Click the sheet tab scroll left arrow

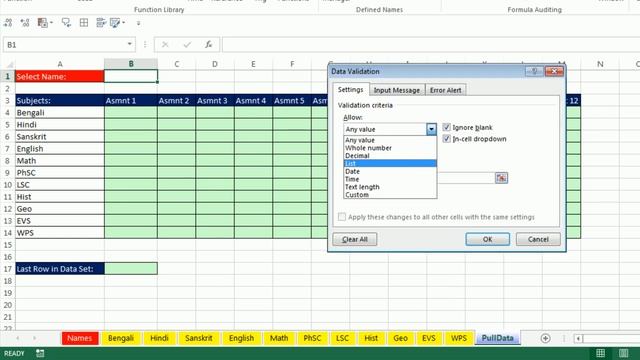click(18, 338)
